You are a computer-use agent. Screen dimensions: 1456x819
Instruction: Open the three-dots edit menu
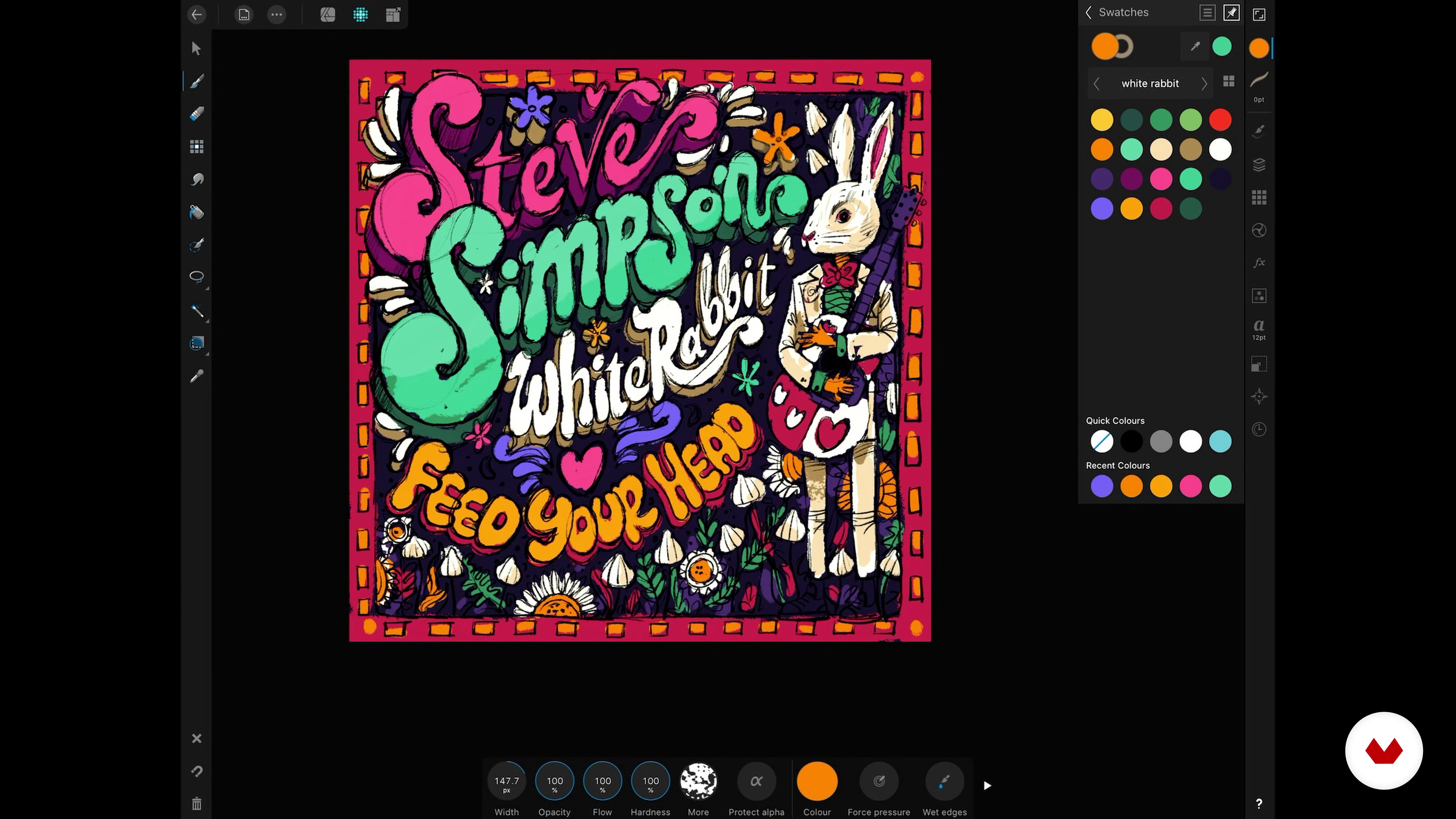point(276,15)
